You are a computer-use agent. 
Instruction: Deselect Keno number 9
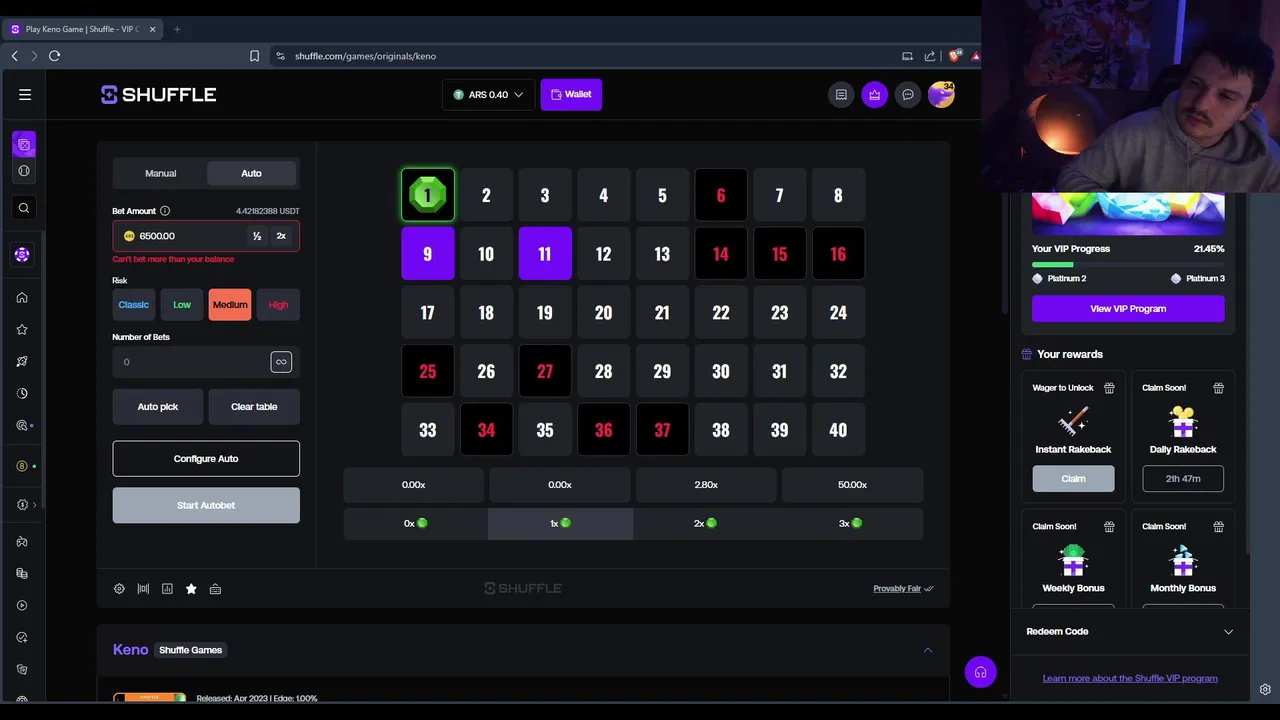coord(427,254)
